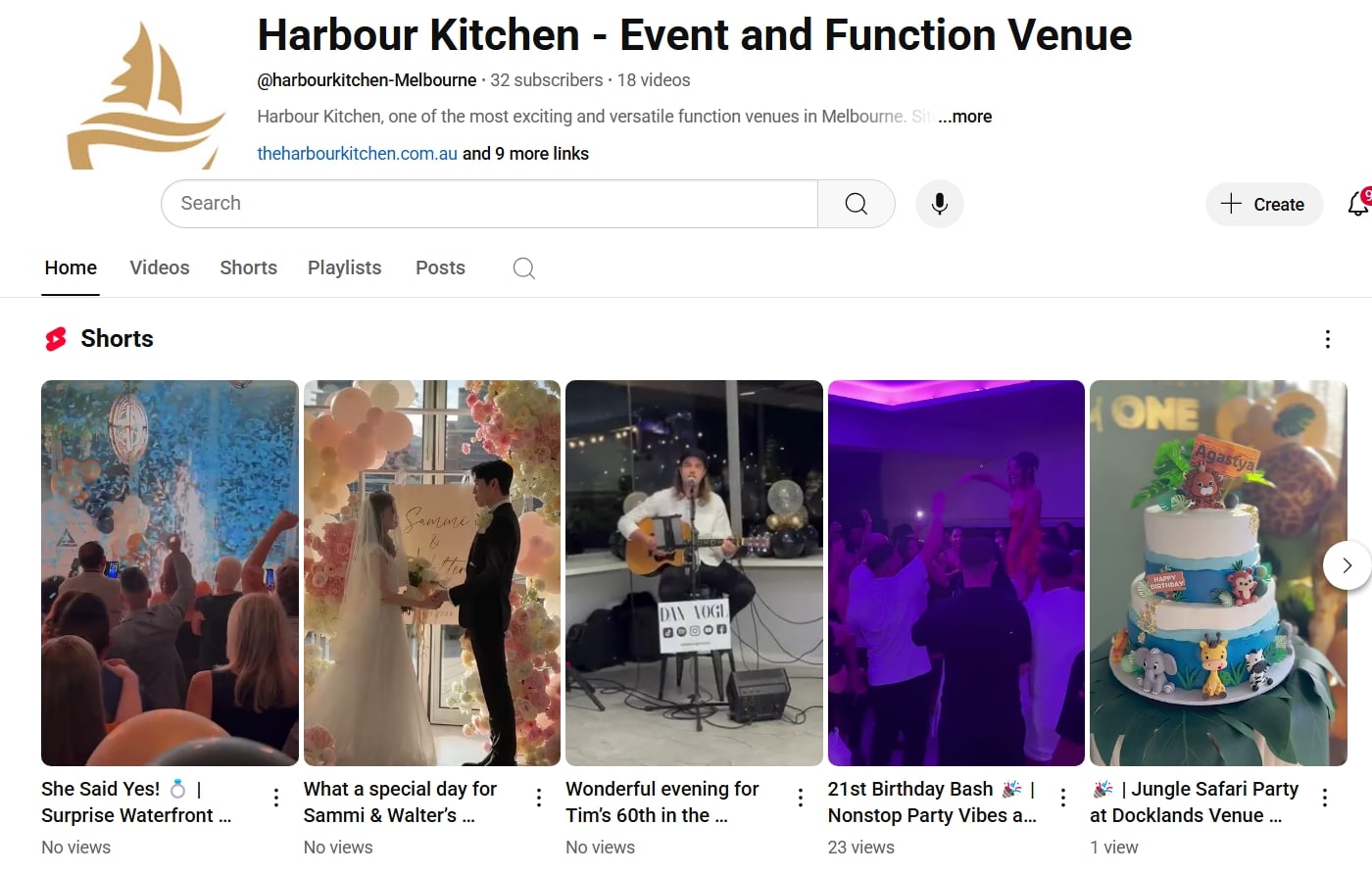Screen dimensions: 1372x874
Task: Open options for Tim's 60th short
Action: [801, 798]
